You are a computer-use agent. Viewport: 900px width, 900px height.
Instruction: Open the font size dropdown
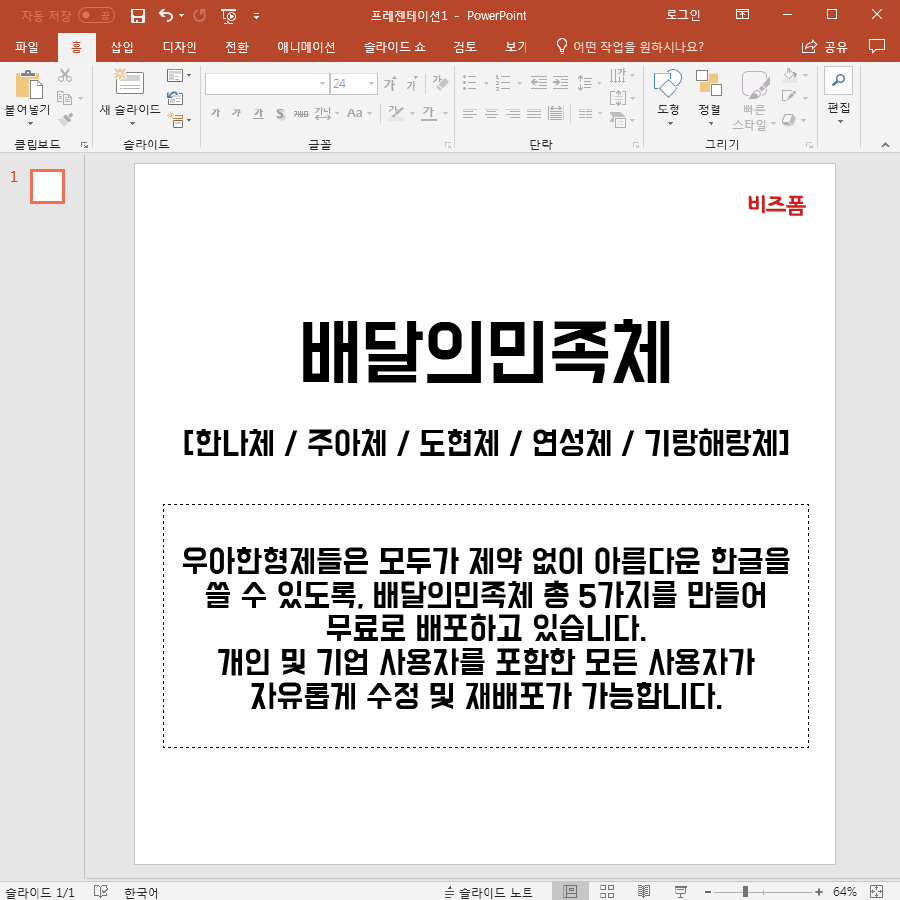[x=370, y=83]
